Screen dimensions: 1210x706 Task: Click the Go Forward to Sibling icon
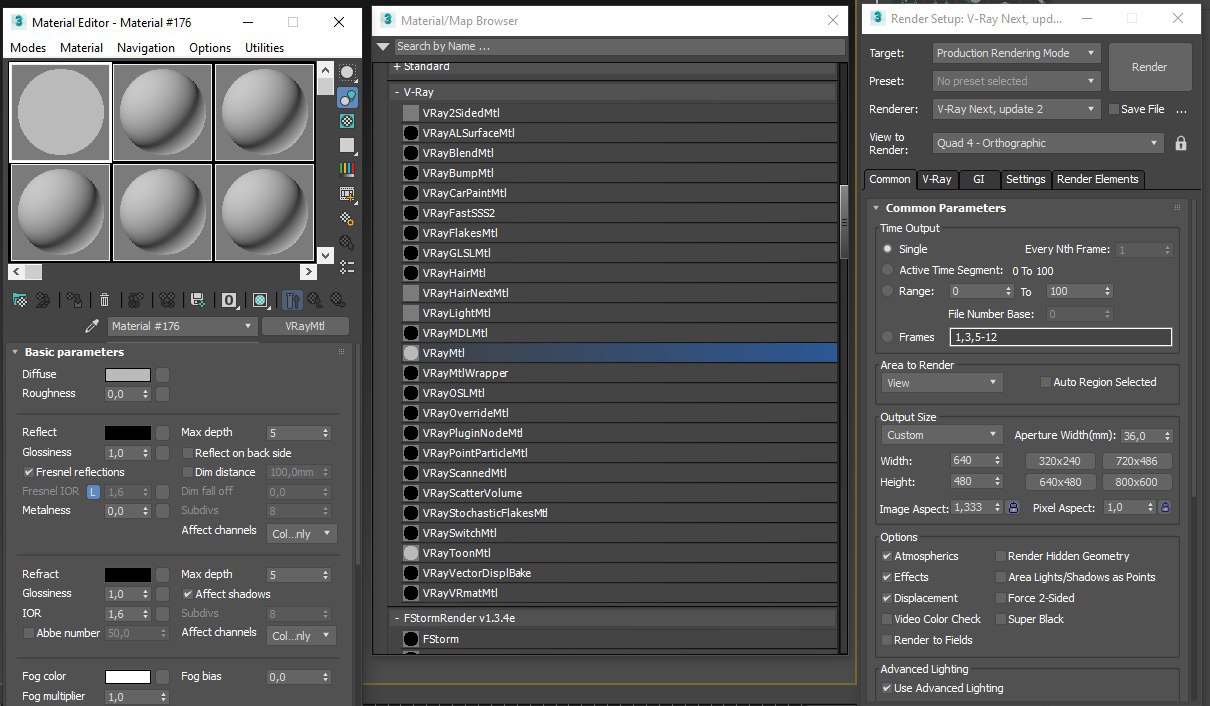tap(338, 299)
